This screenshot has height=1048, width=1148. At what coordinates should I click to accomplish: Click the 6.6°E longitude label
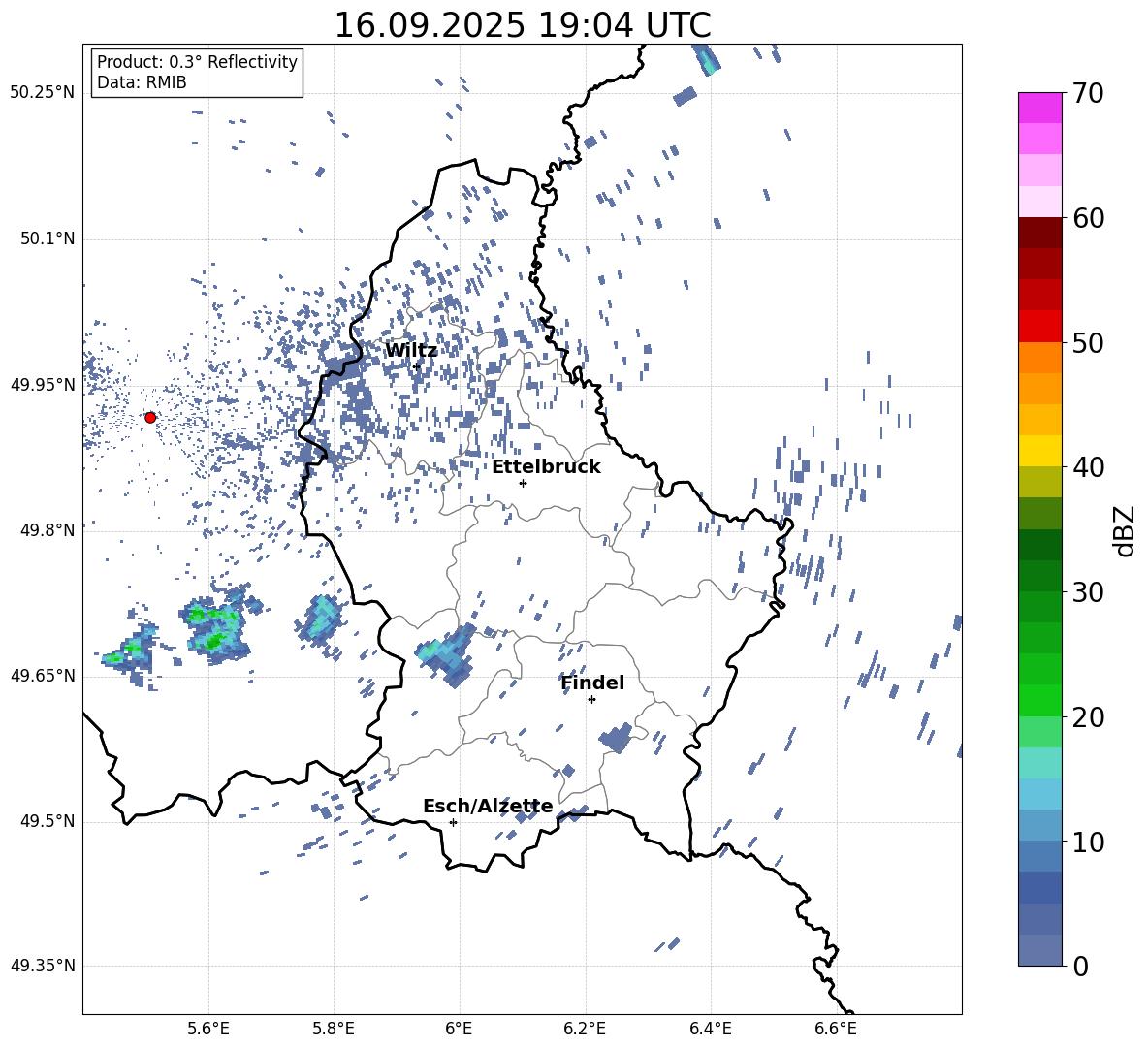(836, 1029)
